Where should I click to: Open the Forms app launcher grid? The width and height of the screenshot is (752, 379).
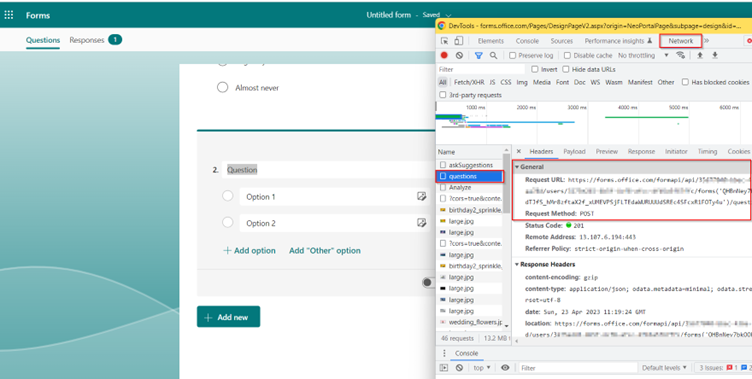click(9, 15)
